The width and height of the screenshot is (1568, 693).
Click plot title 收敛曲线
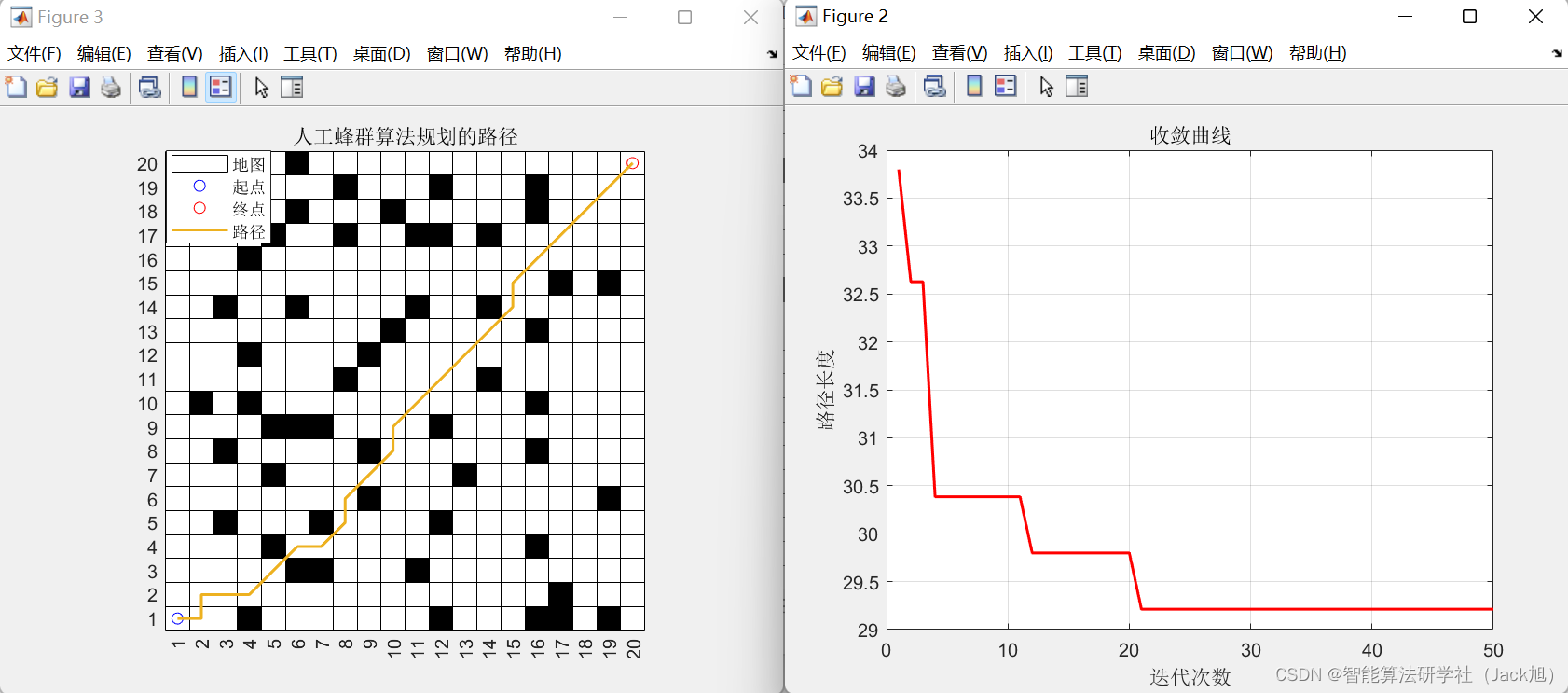point(1190,135)
